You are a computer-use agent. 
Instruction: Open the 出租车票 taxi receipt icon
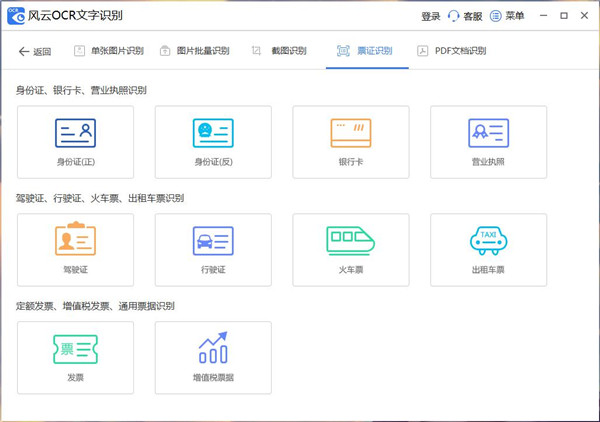click(x=489, y=241)
